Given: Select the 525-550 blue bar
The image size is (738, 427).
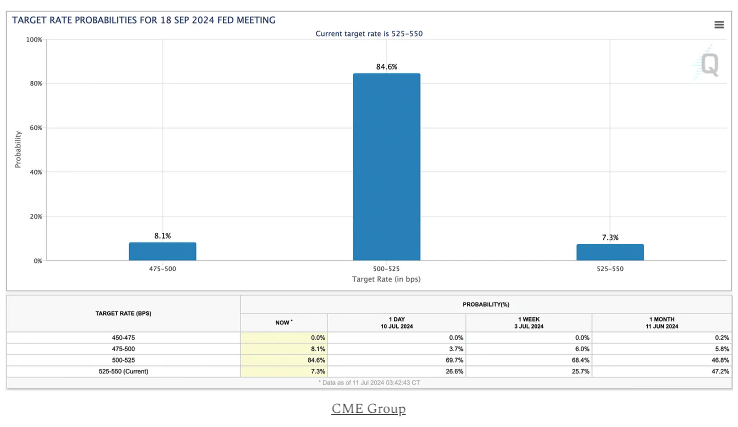Looking at the screenshot, I should pos(610,252).
